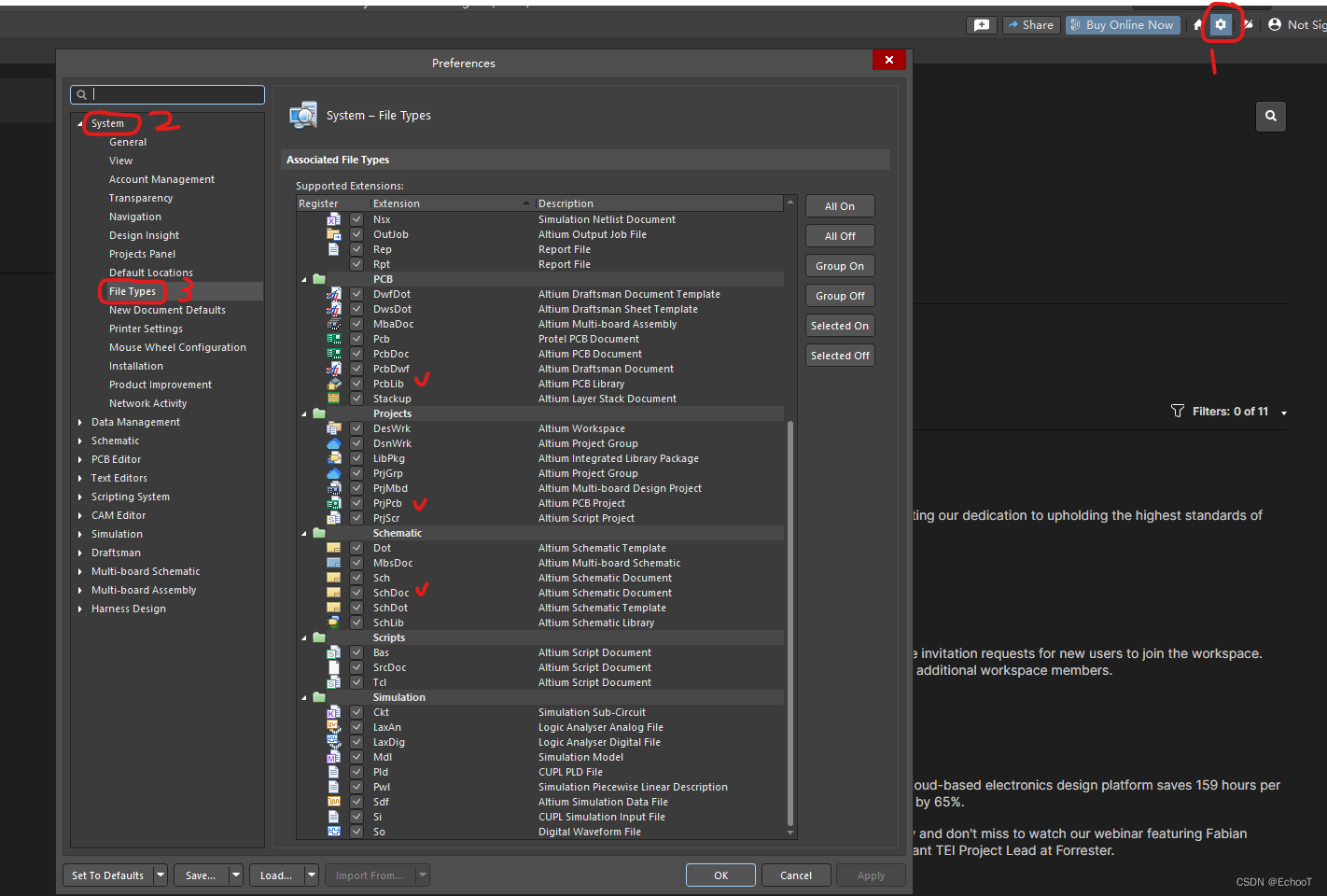This screenshot has width=1327, height=896.
Task: Toggle the SchDoc extension checkbox
Action: [x=356, y=593]
